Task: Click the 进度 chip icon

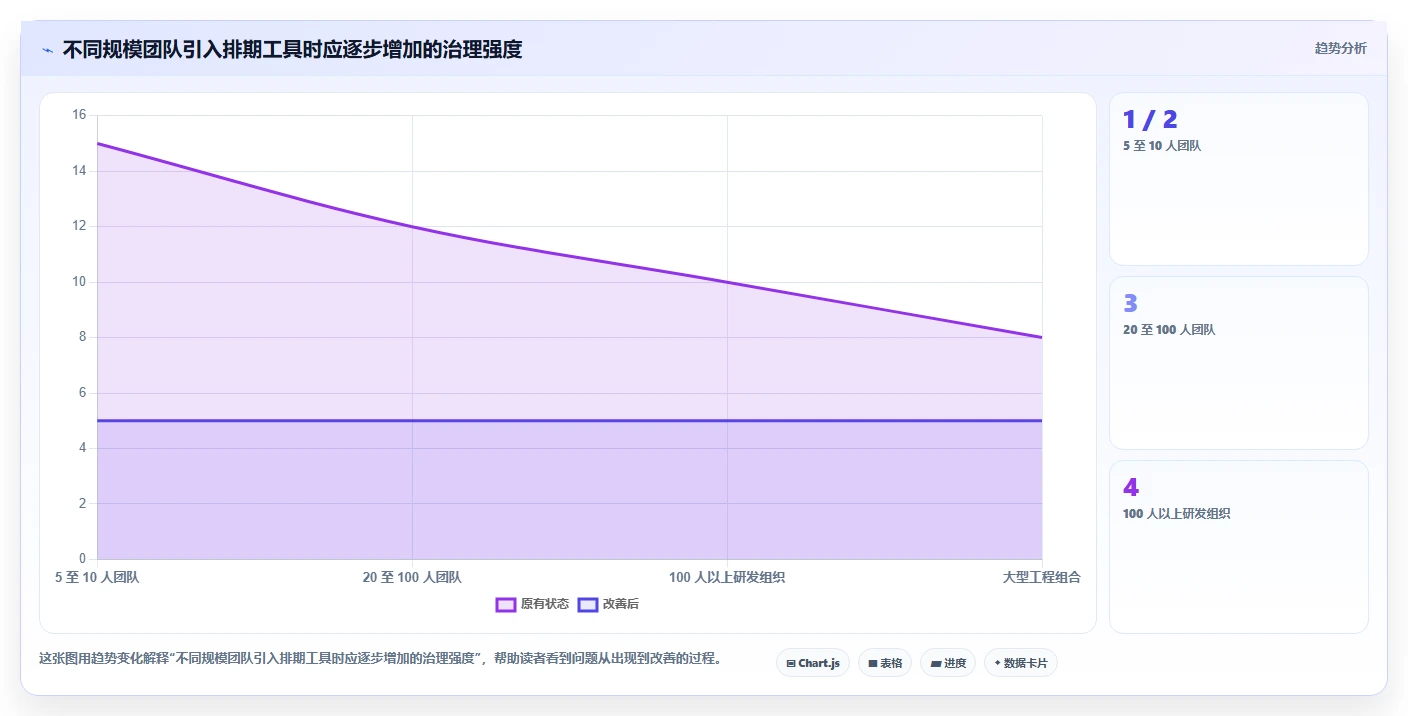Action: (x=936, y=663)
